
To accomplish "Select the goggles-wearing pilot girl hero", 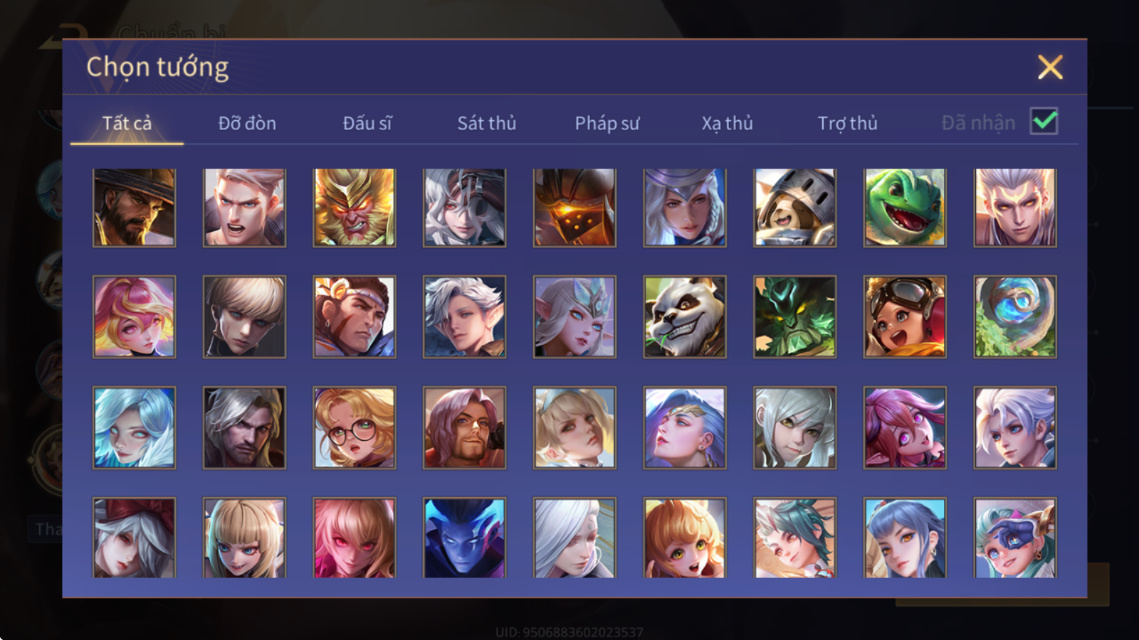I will 904,317.
